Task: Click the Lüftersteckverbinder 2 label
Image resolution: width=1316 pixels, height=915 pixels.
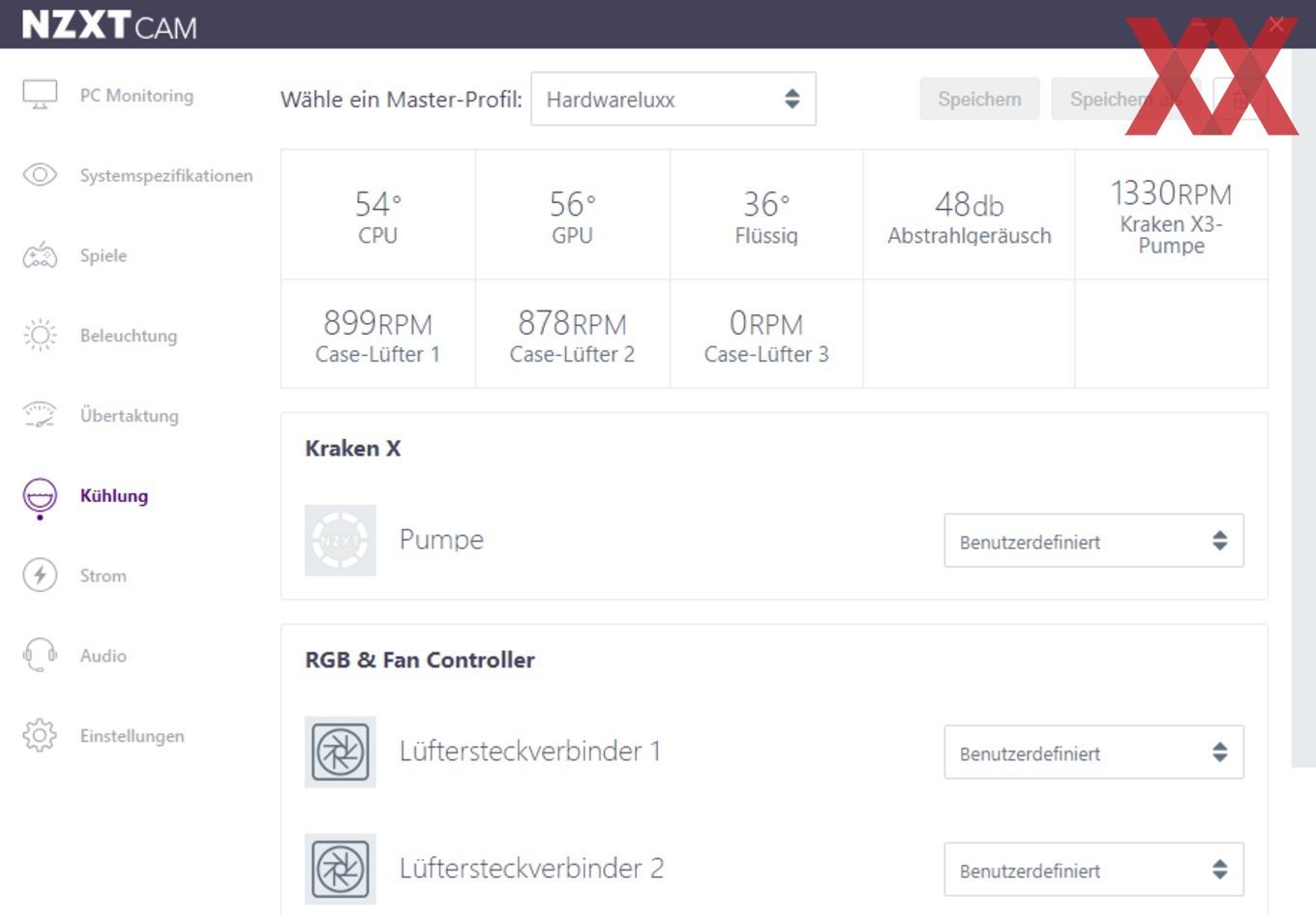Action: coord(531,869)
